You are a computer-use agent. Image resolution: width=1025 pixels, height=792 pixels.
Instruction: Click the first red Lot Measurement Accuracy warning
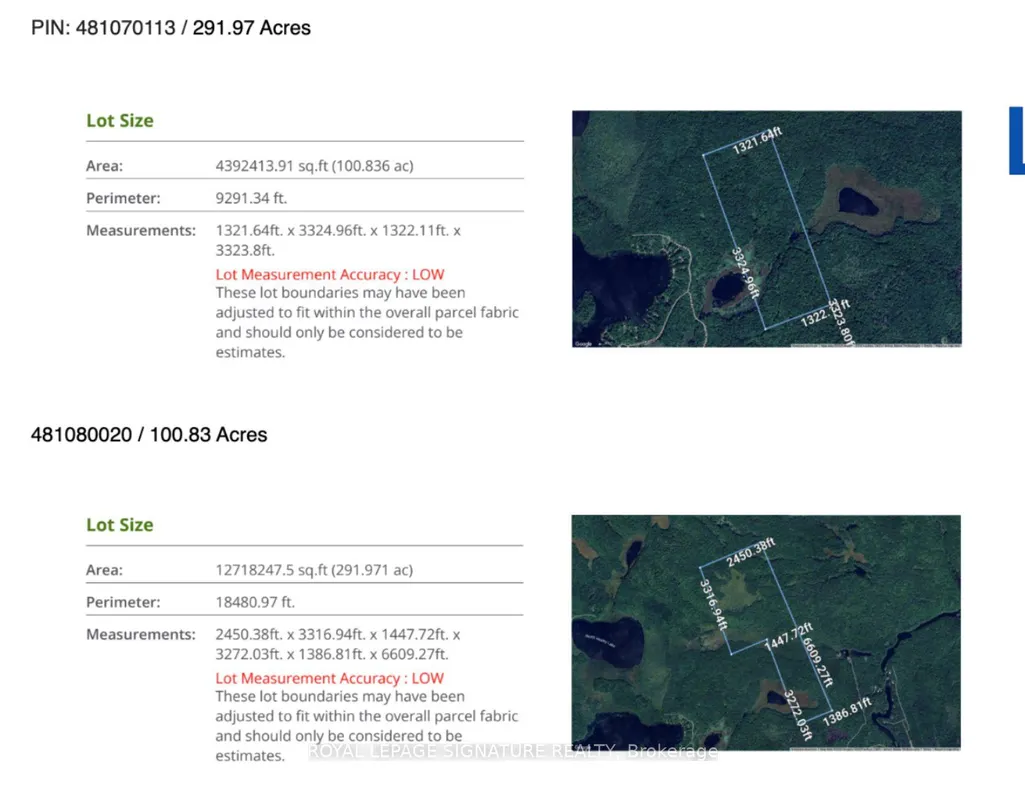pyautogui.click(x=330, y=274)
